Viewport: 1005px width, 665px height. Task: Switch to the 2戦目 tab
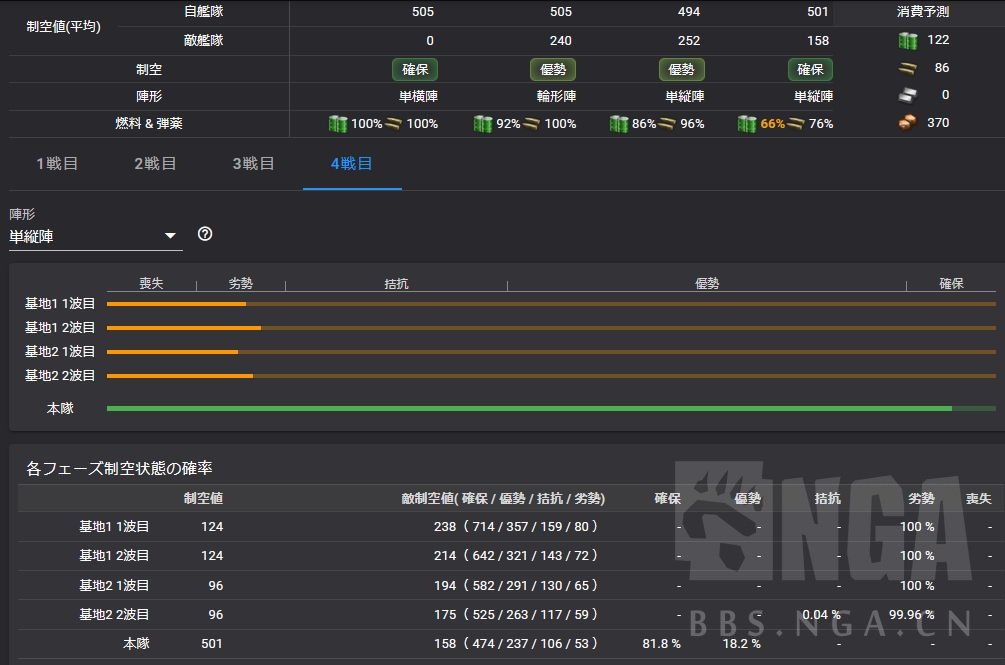pos(155,162)
